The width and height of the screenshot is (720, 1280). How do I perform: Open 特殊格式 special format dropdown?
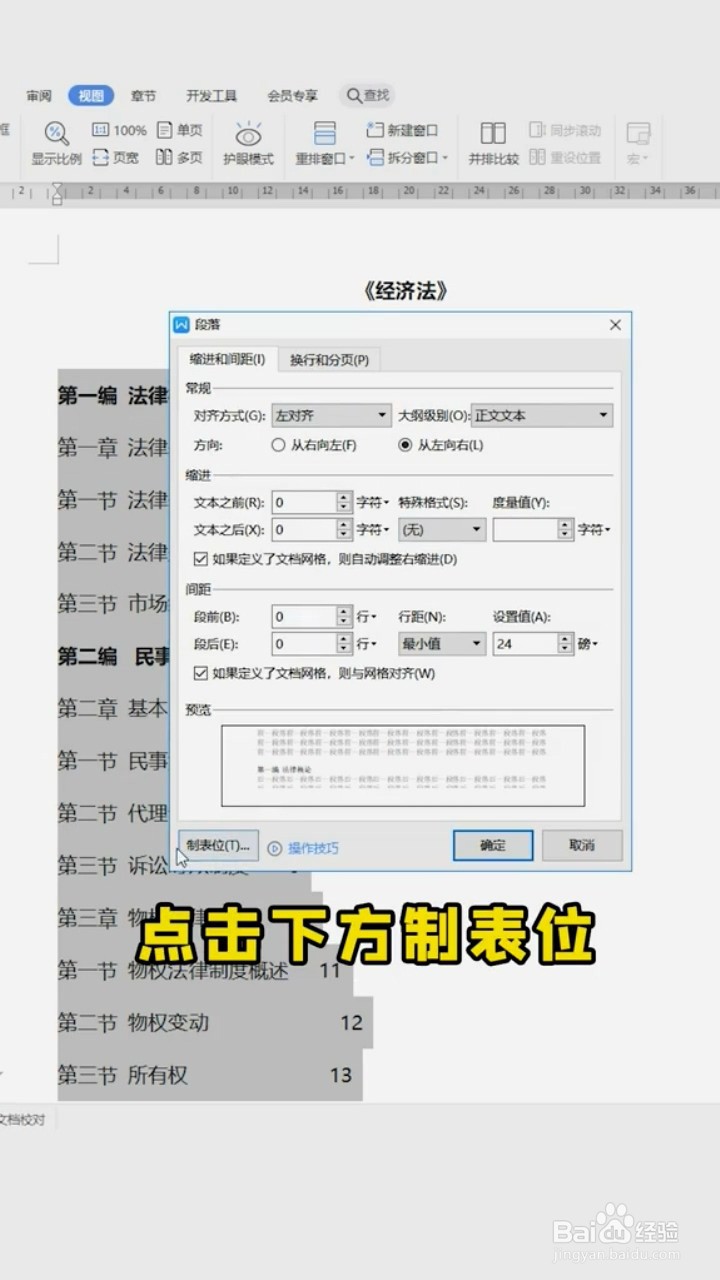click(x=442, y=529)
